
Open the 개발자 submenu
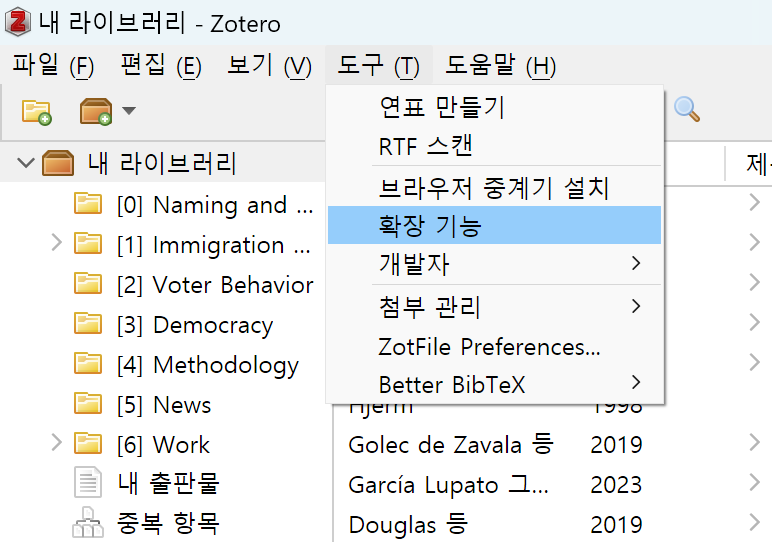coord(494,263)
